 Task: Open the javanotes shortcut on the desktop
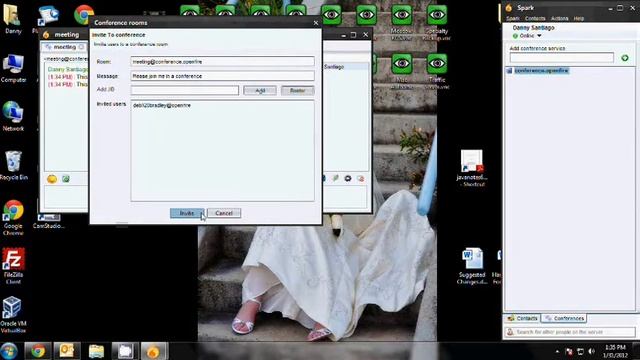click(x=472, y=168)
